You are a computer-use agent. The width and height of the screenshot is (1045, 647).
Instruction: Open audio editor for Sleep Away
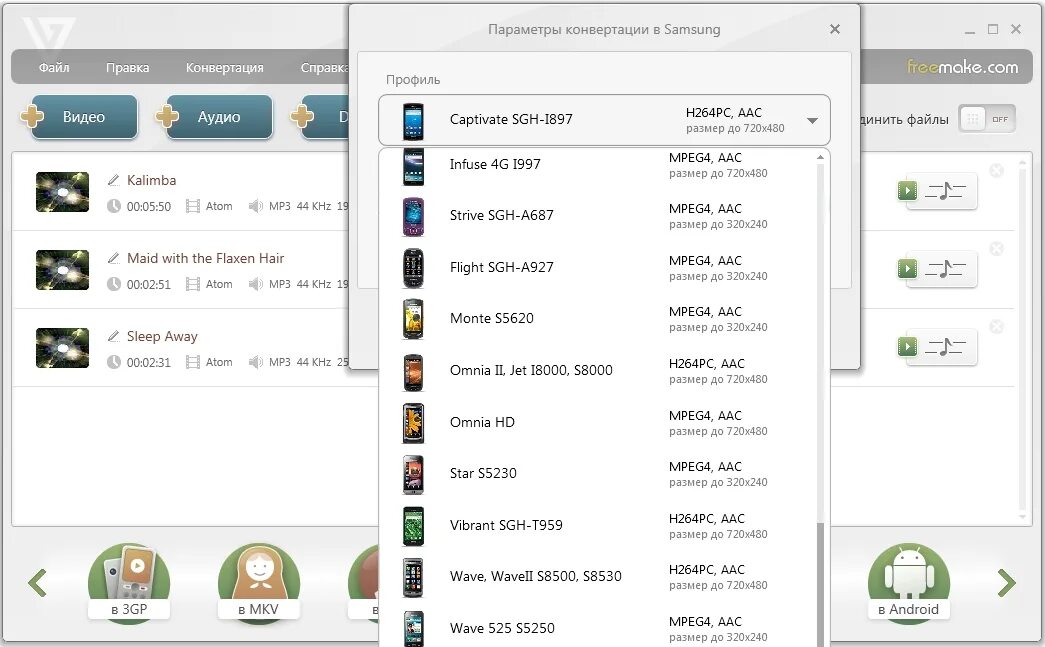tap(938, 347)
